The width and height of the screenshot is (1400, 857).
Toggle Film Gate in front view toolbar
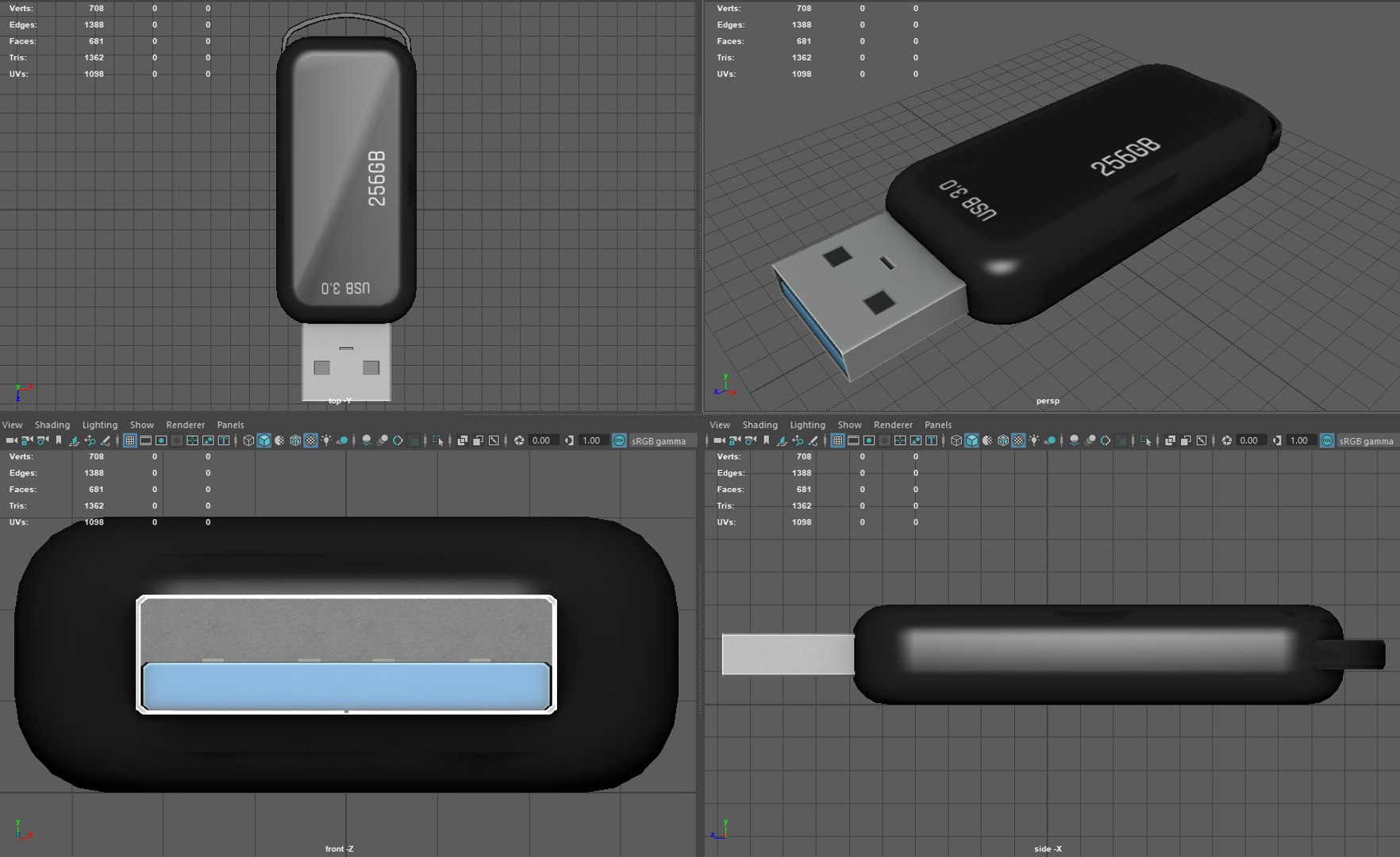(x=145, y=440)
